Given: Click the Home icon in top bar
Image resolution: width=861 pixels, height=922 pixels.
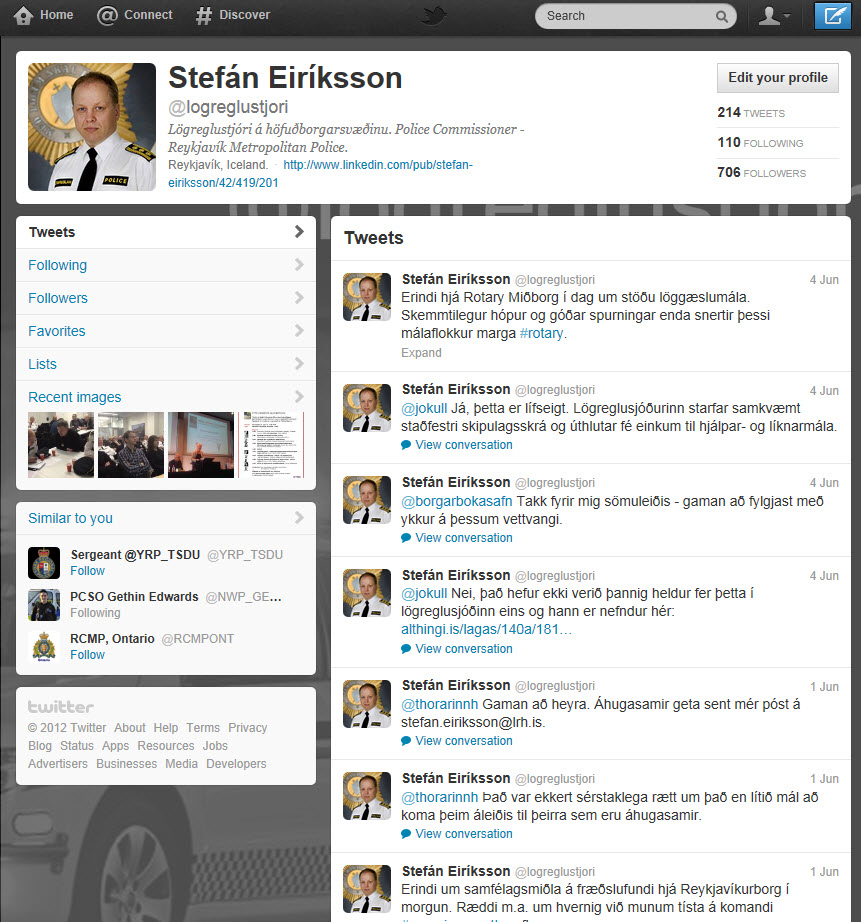Looking at the screenshot, I should (23, 16).
